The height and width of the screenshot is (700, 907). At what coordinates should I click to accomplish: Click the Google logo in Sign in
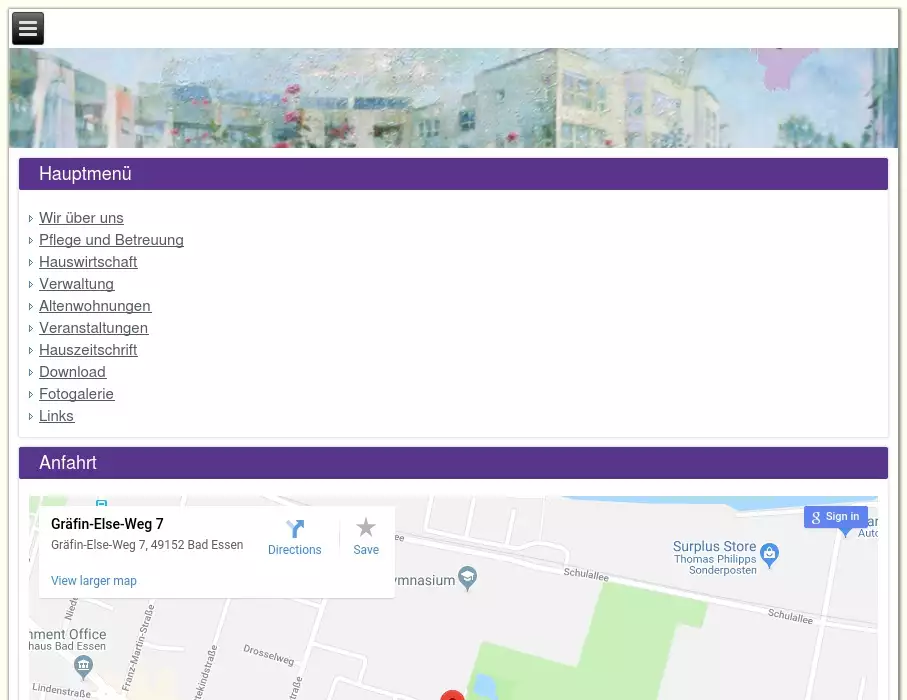pyautogui.click(x=816, y=517)
